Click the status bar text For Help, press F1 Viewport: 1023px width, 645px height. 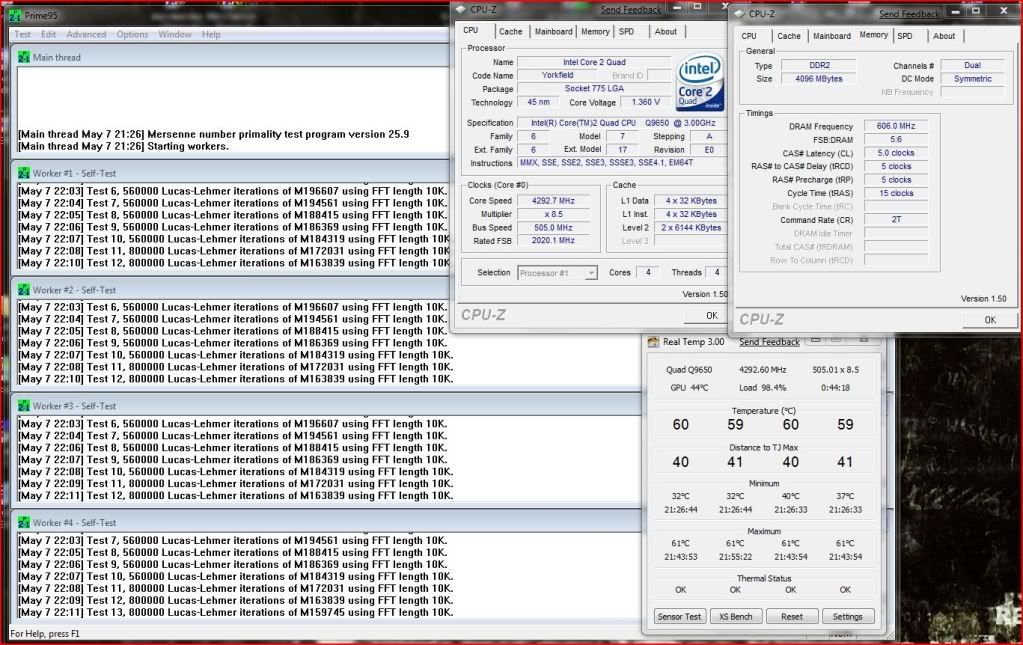pyautogui.click(x=45, y=634)
